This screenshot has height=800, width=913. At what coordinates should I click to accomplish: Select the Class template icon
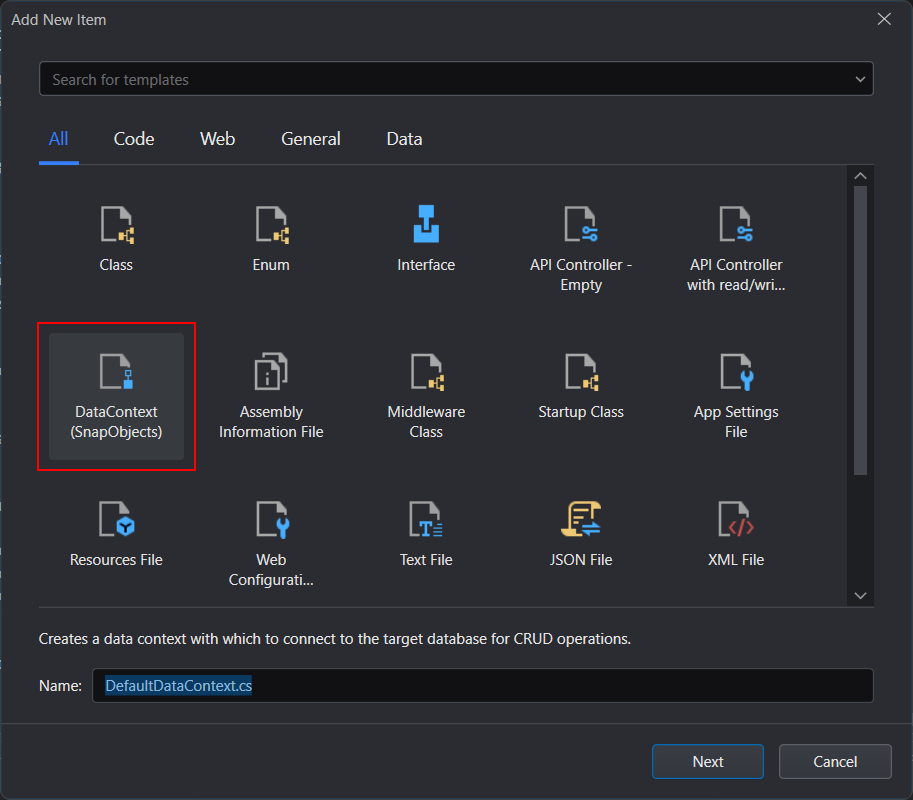coord(116,226)
